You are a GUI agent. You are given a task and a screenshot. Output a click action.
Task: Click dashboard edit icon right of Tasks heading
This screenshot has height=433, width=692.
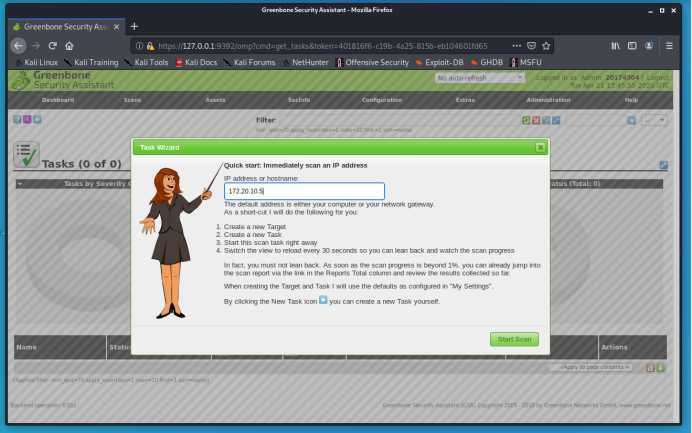[x=663, y=165]
